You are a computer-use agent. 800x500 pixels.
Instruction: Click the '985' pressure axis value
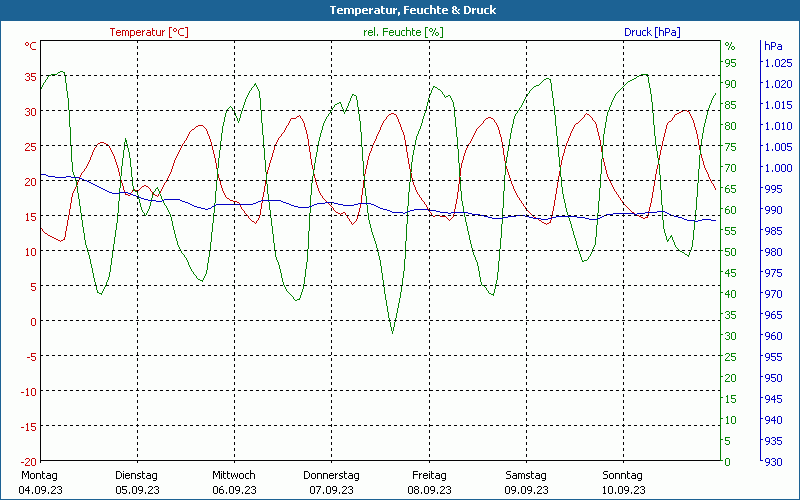[x=773, y=231]
